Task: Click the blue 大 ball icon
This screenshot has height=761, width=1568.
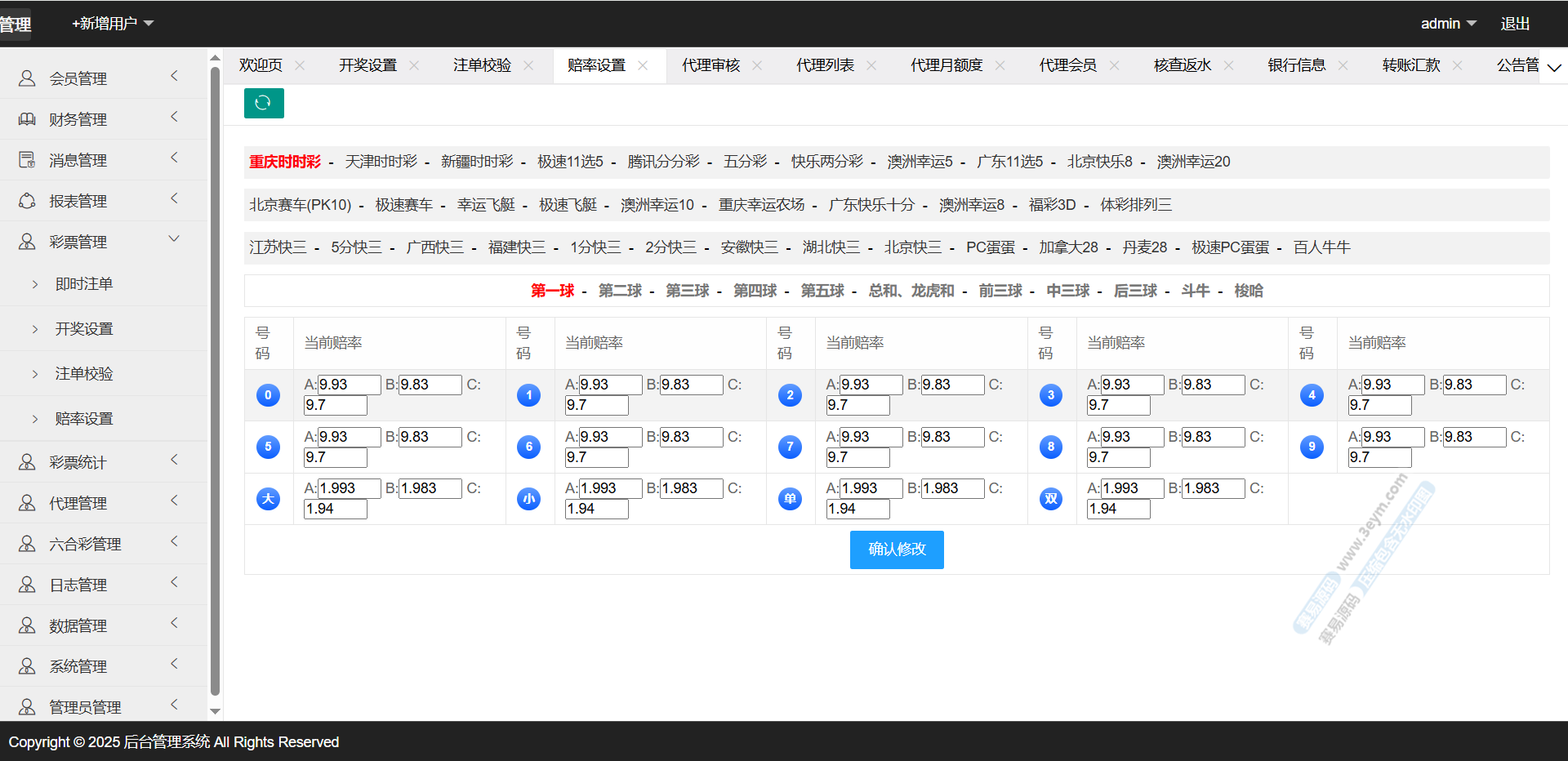Action: point(268,499)
